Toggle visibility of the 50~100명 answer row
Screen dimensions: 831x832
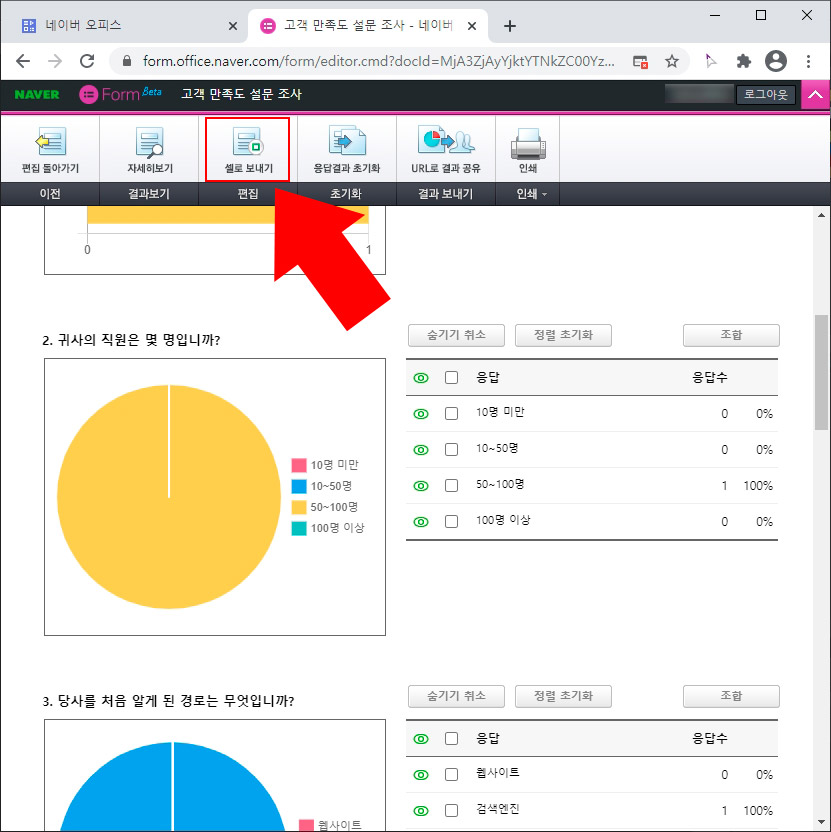421,485
